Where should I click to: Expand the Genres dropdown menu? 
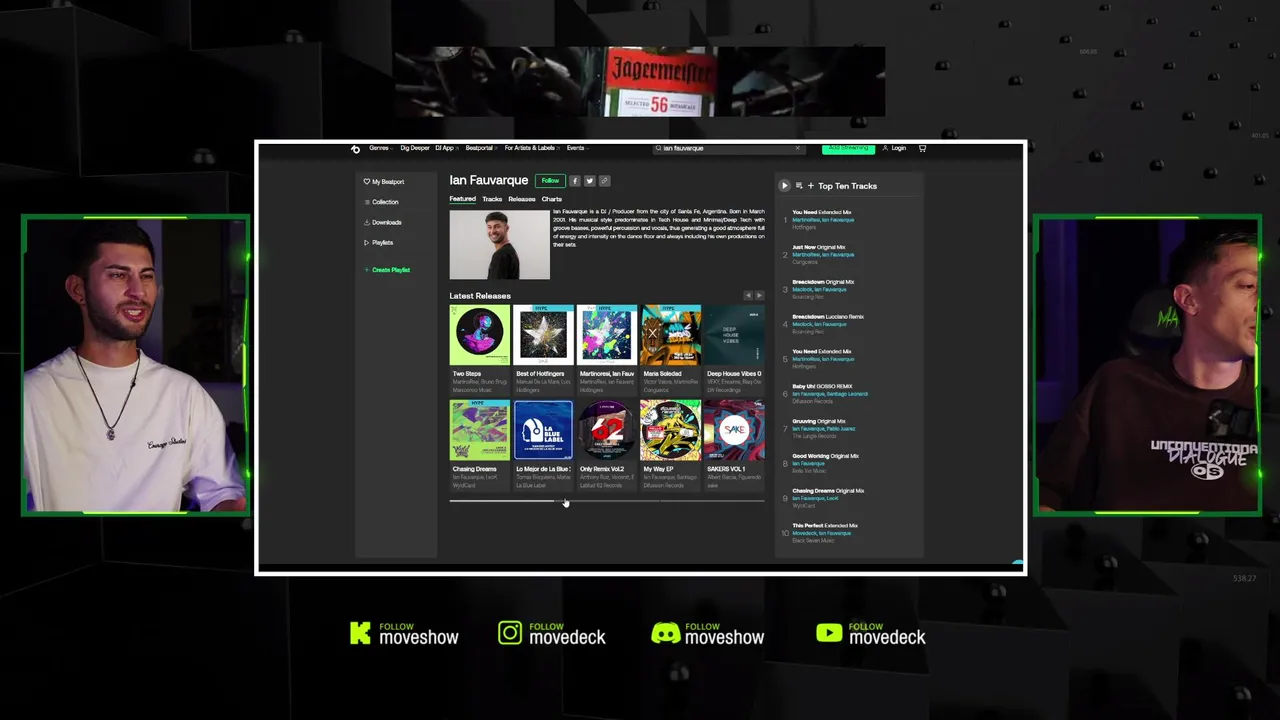click(380, 148)
